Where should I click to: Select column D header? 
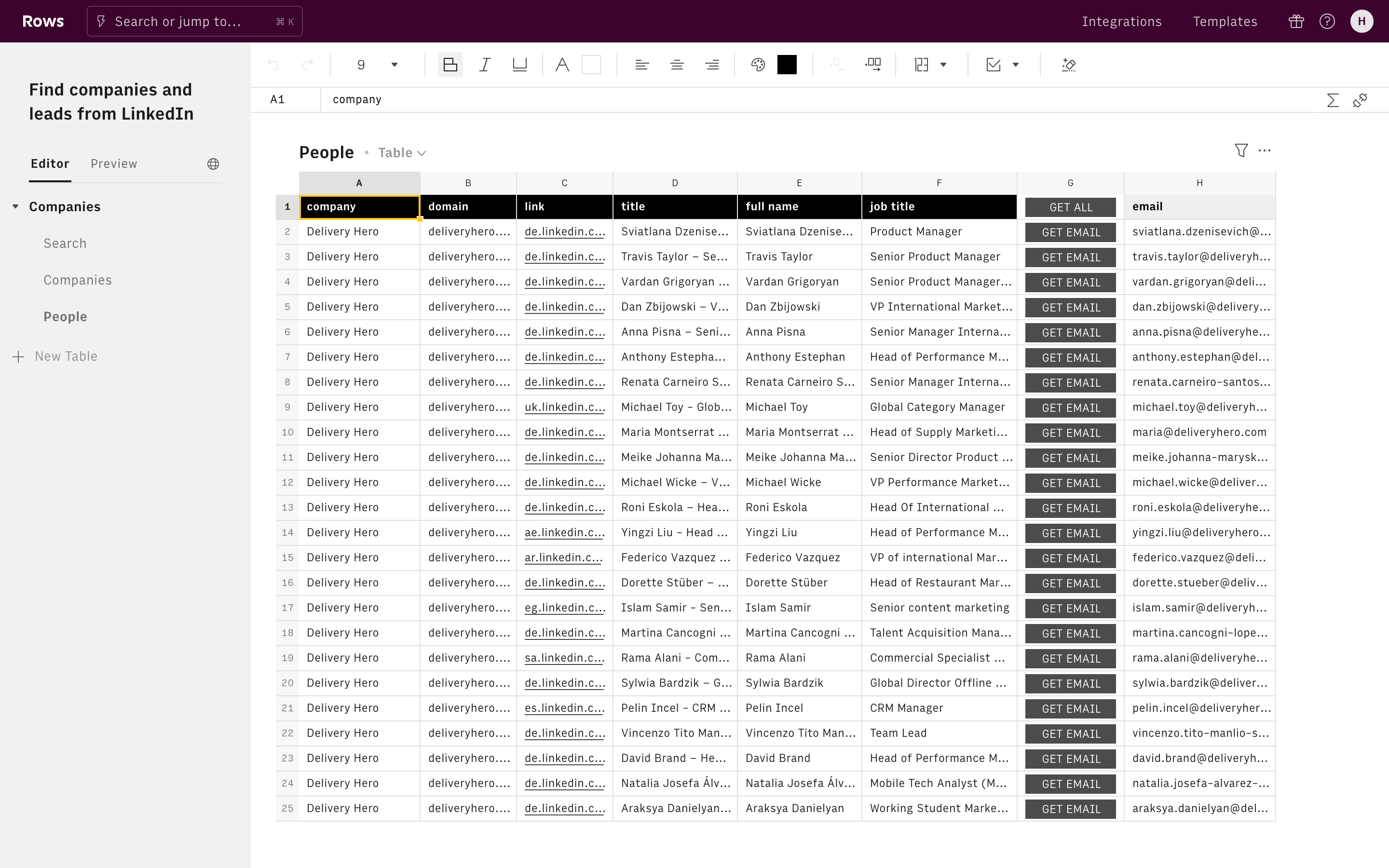[x=675, y=183]
